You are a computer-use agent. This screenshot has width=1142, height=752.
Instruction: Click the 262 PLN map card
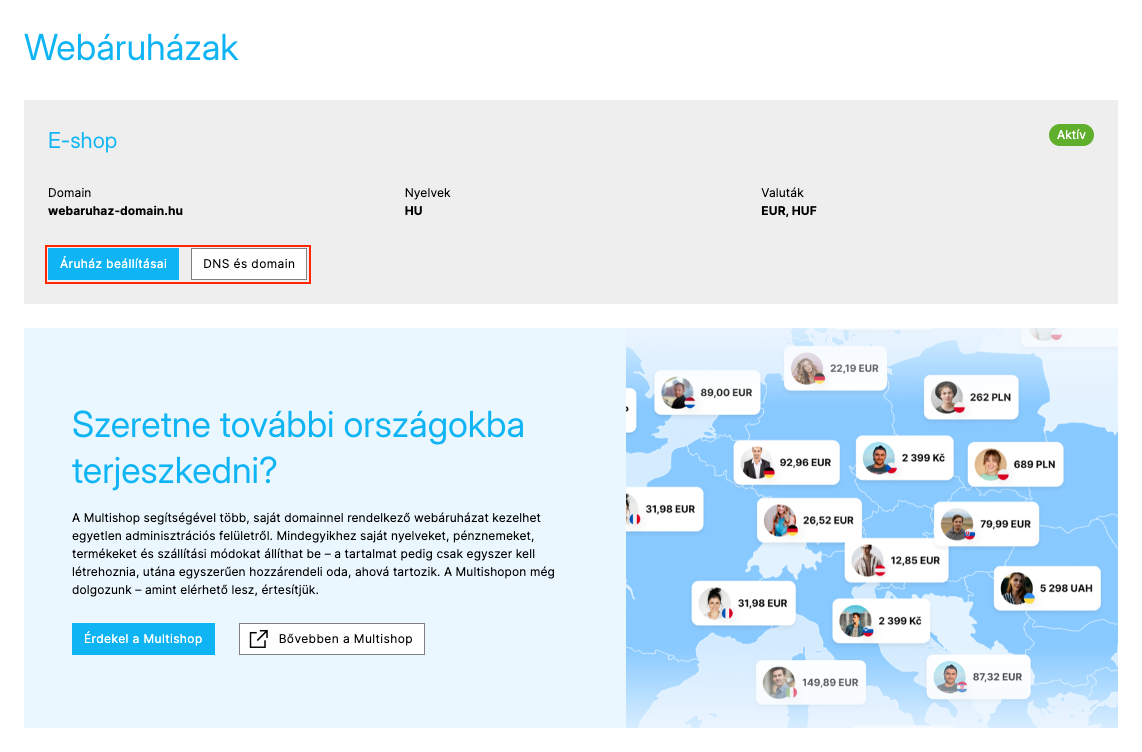click(971, 397)
